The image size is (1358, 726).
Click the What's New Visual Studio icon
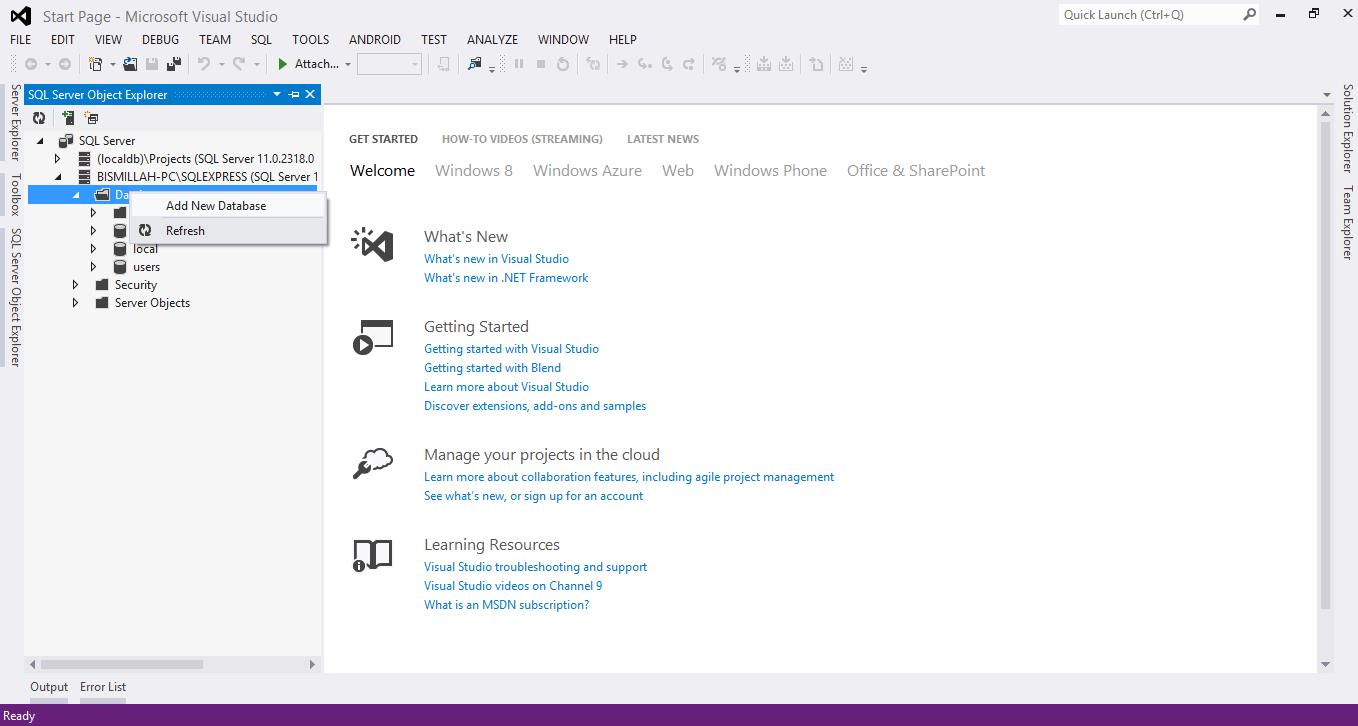[373, 244]
